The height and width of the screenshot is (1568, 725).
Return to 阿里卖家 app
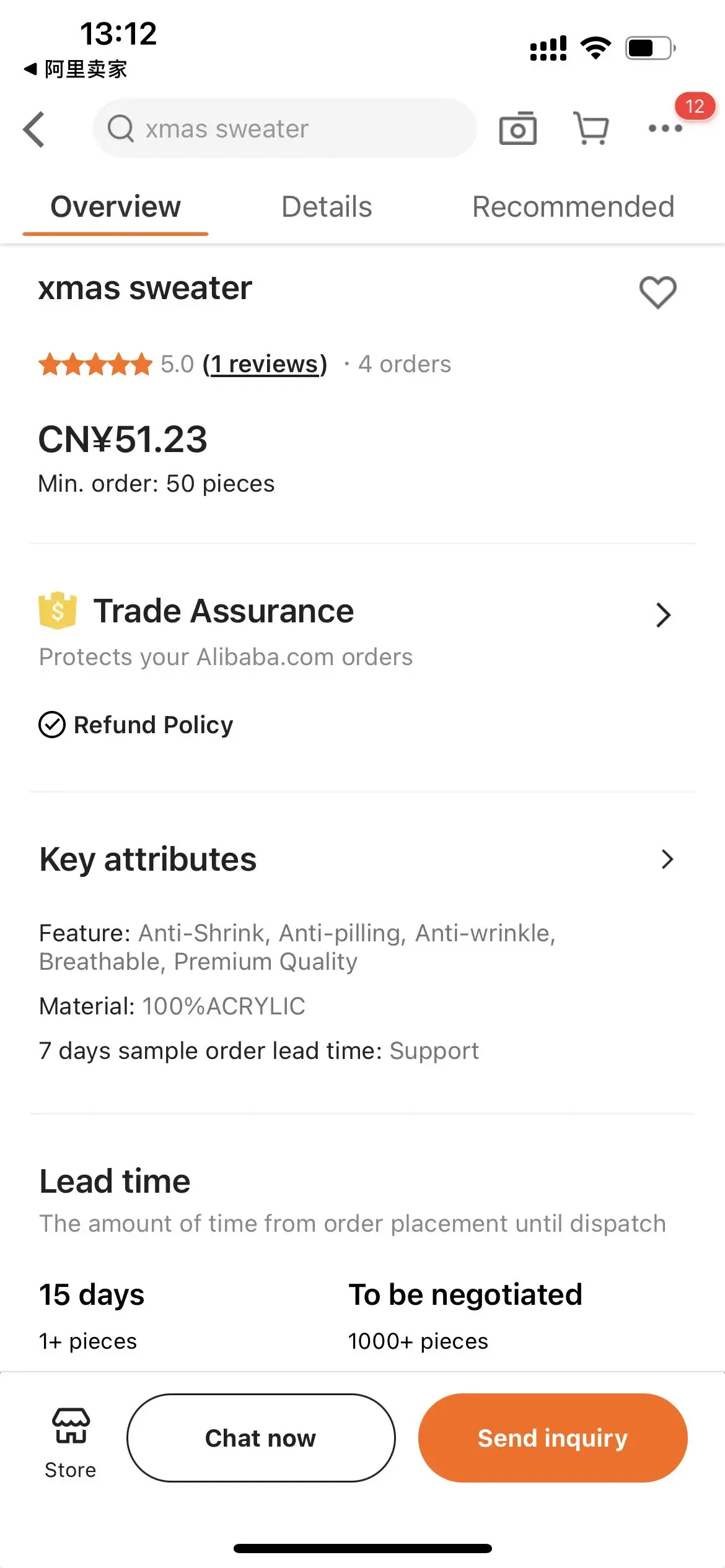point(76,69)
